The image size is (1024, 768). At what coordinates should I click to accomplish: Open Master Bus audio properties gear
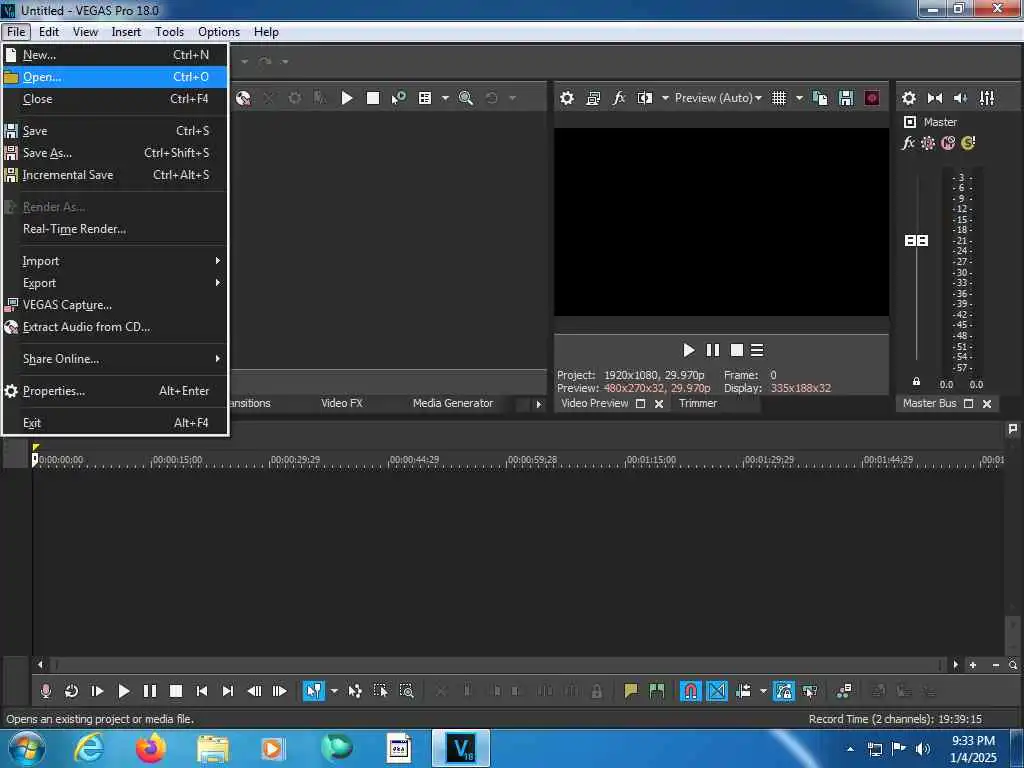click(x=909, y=98)
